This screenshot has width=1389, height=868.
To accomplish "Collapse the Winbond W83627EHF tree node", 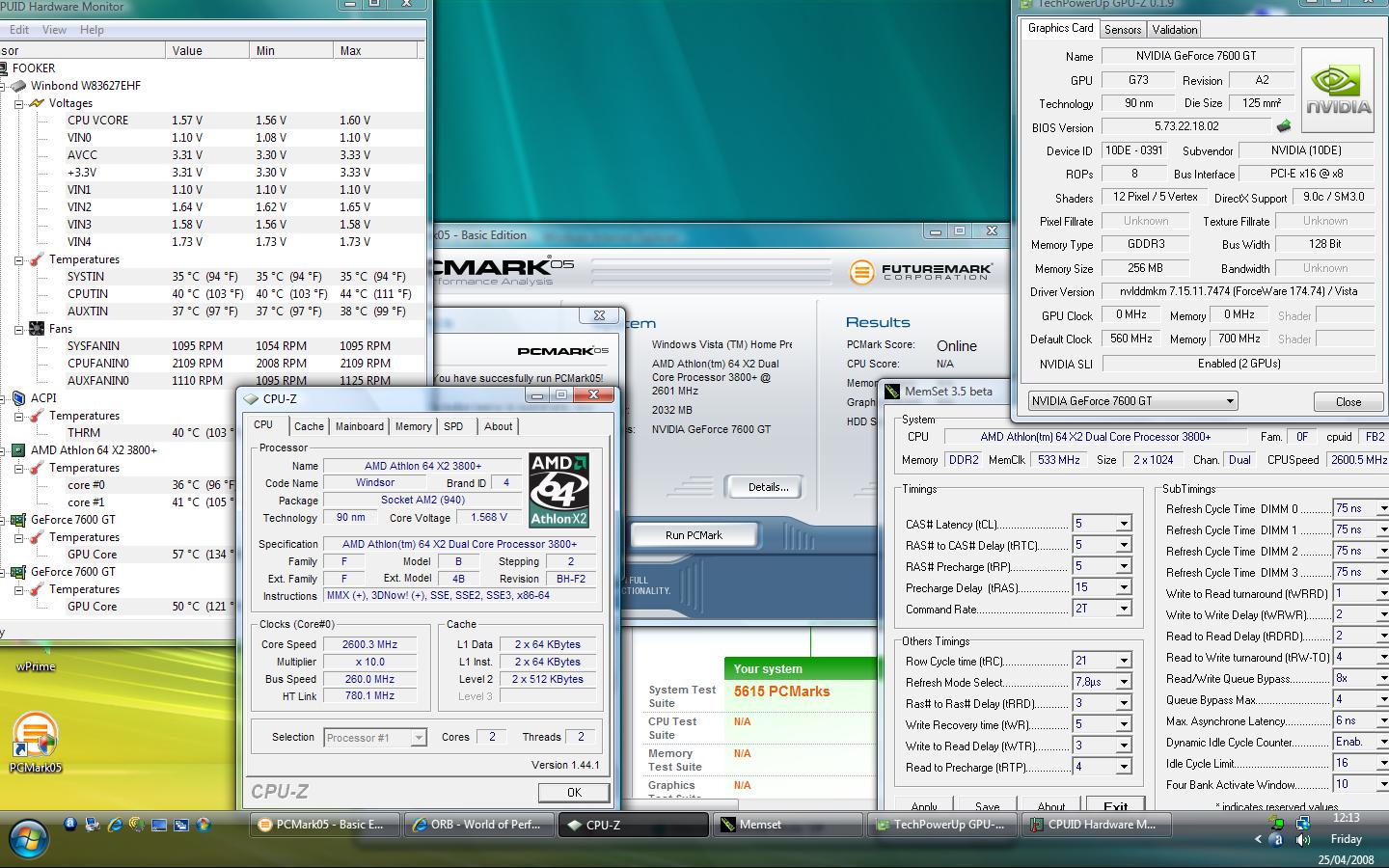I will [x=2, y=86].
